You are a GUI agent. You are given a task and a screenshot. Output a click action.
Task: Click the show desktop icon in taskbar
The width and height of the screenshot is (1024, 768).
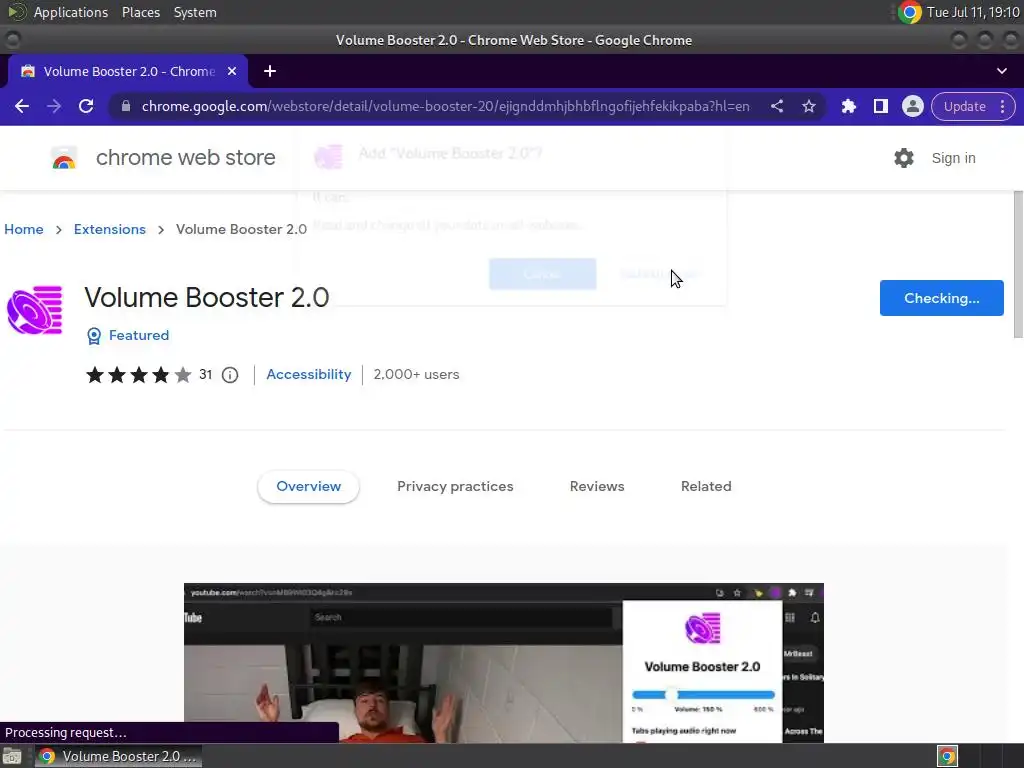pyautogui.click(x=12, y=756)
